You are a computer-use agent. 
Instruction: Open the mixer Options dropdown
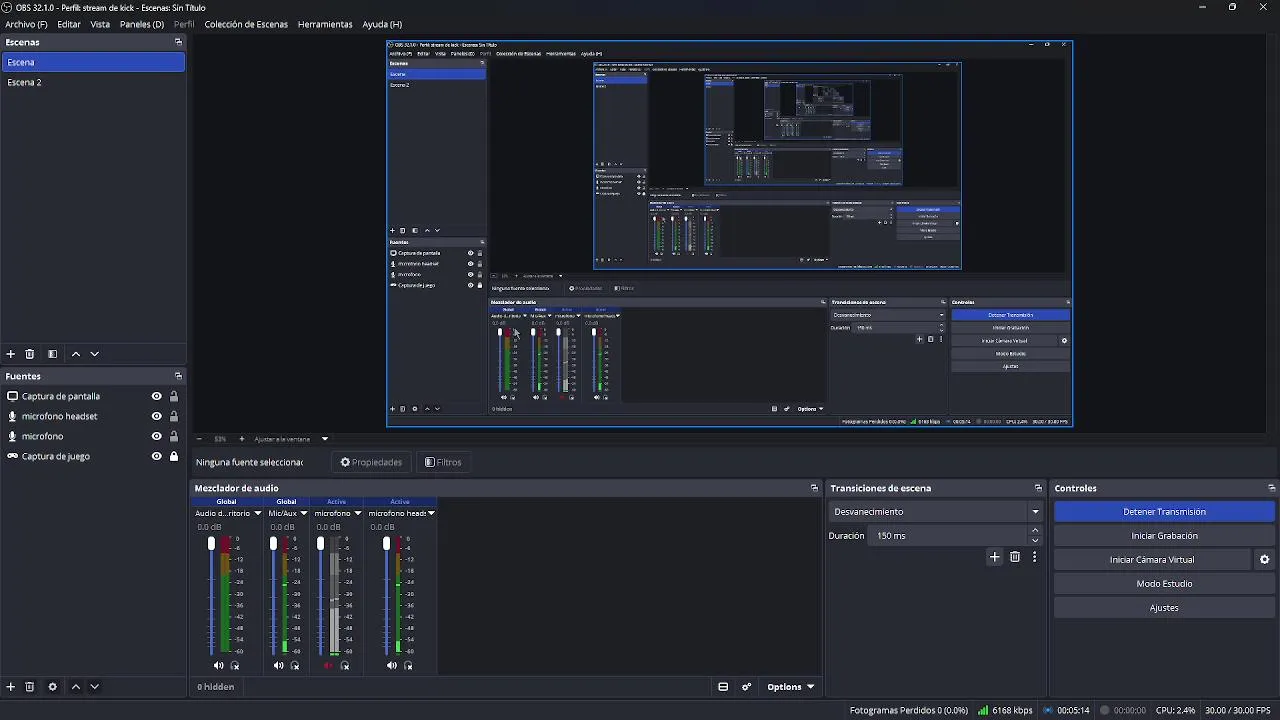pos(790,687)
